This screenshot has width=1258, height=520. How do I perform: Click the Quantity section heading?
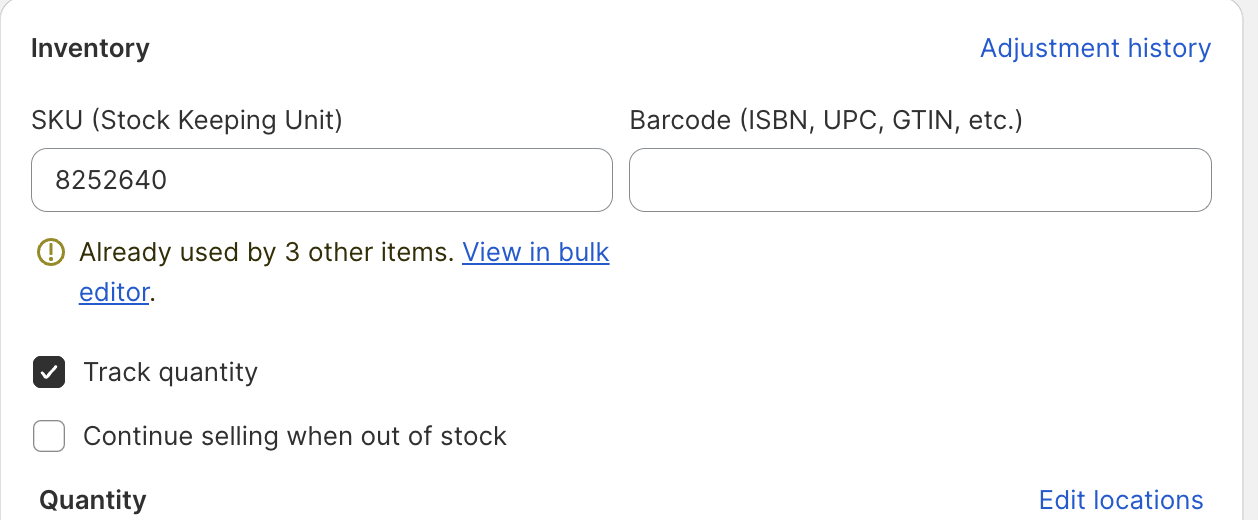coord(93,500)
